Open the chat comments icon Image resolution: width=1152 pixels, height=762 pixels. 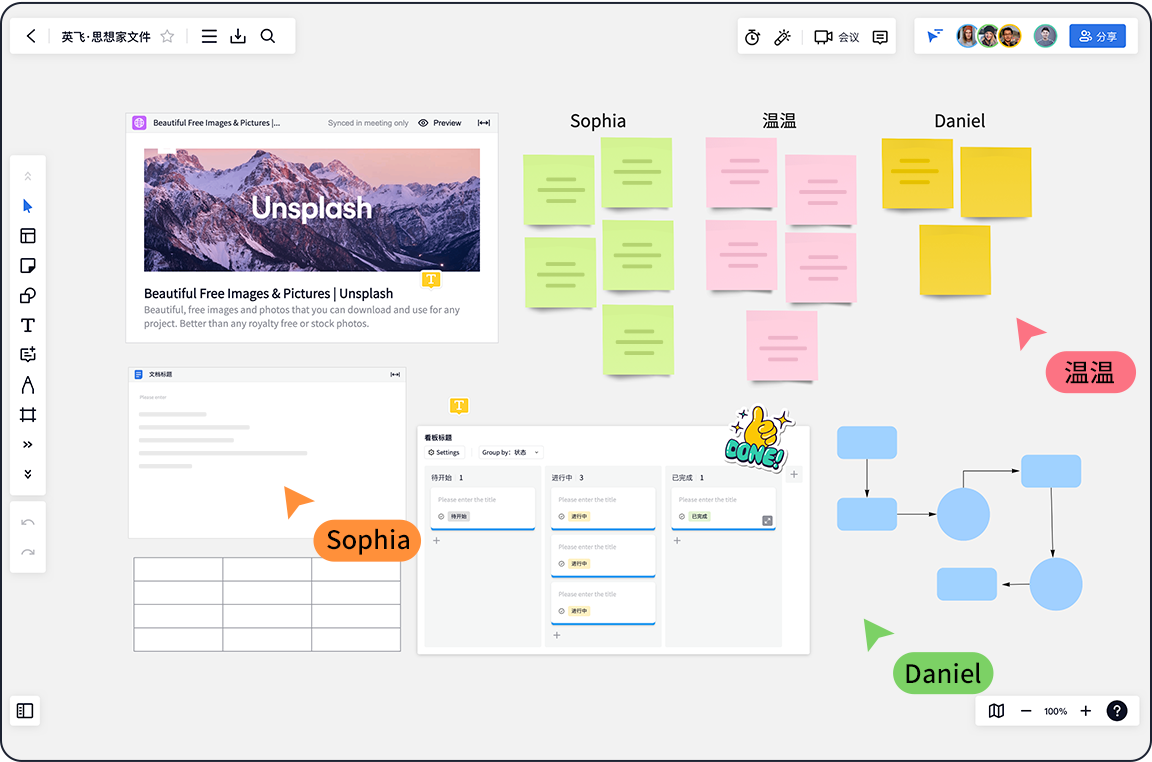[880, 37]
